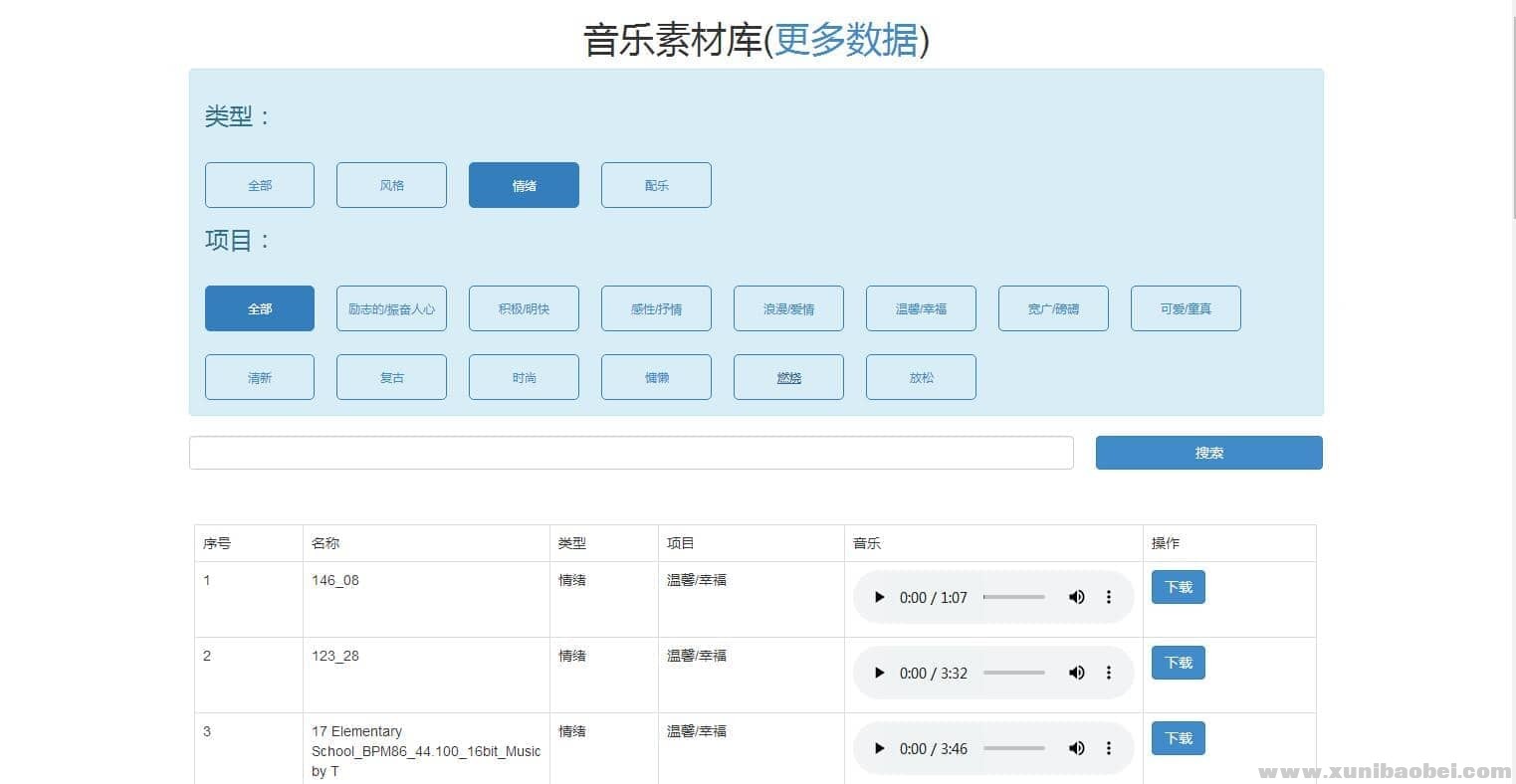1516x784 pixels.
Task: Click the 搜索 search button
Action: 1208,453
